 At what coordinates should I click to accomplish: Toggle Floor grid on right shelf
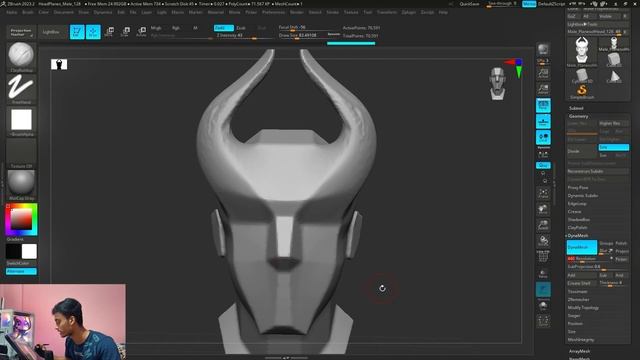pos(543,121)
